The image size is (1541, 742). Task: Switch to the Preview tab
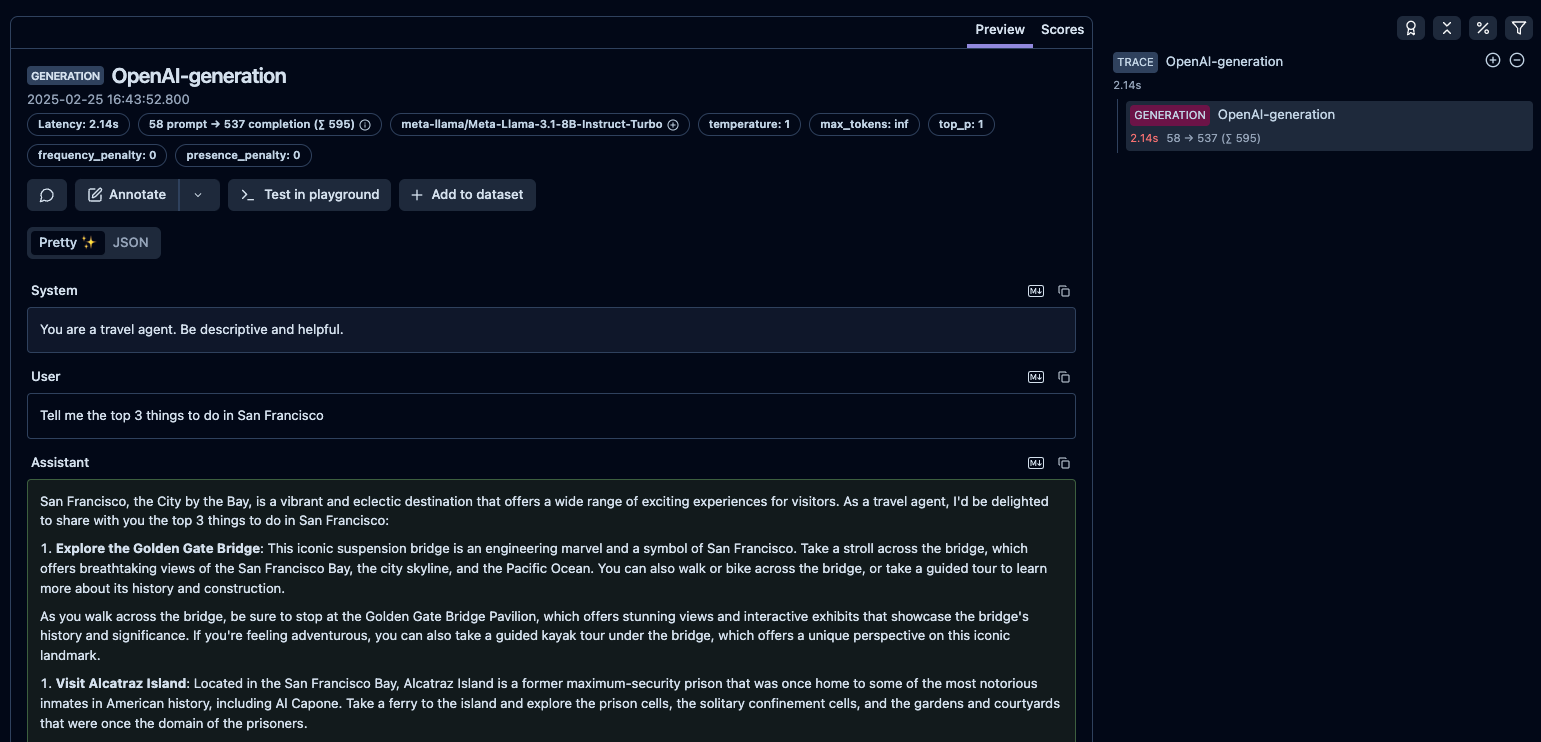coord(1000,30)
